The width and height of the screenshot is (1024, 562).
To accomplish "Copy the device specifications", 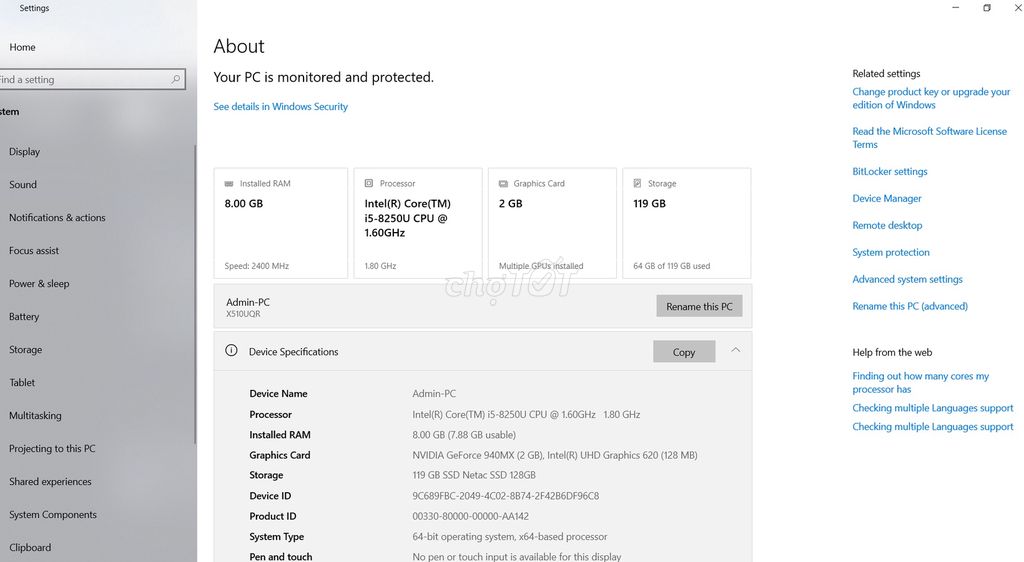I will [684, 352].
